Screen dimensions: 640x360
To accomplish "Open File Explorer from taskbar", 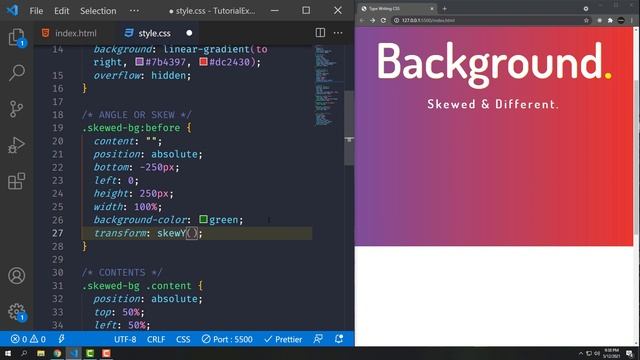I will pyautogui.click(x=41, y=353).
